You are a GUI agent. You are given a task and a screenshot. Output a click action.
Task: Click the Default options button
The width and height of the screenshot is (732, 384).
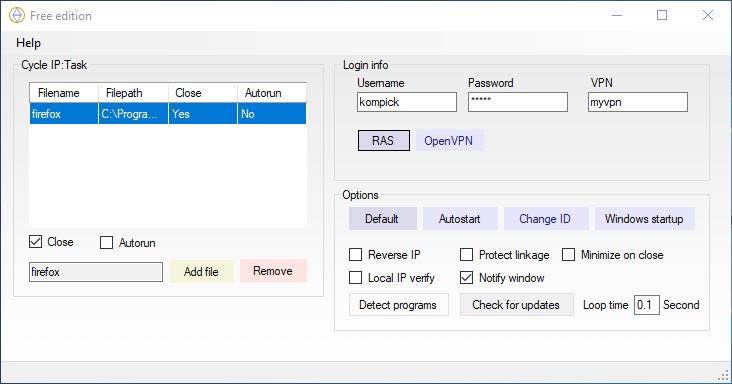click(382, 219)
